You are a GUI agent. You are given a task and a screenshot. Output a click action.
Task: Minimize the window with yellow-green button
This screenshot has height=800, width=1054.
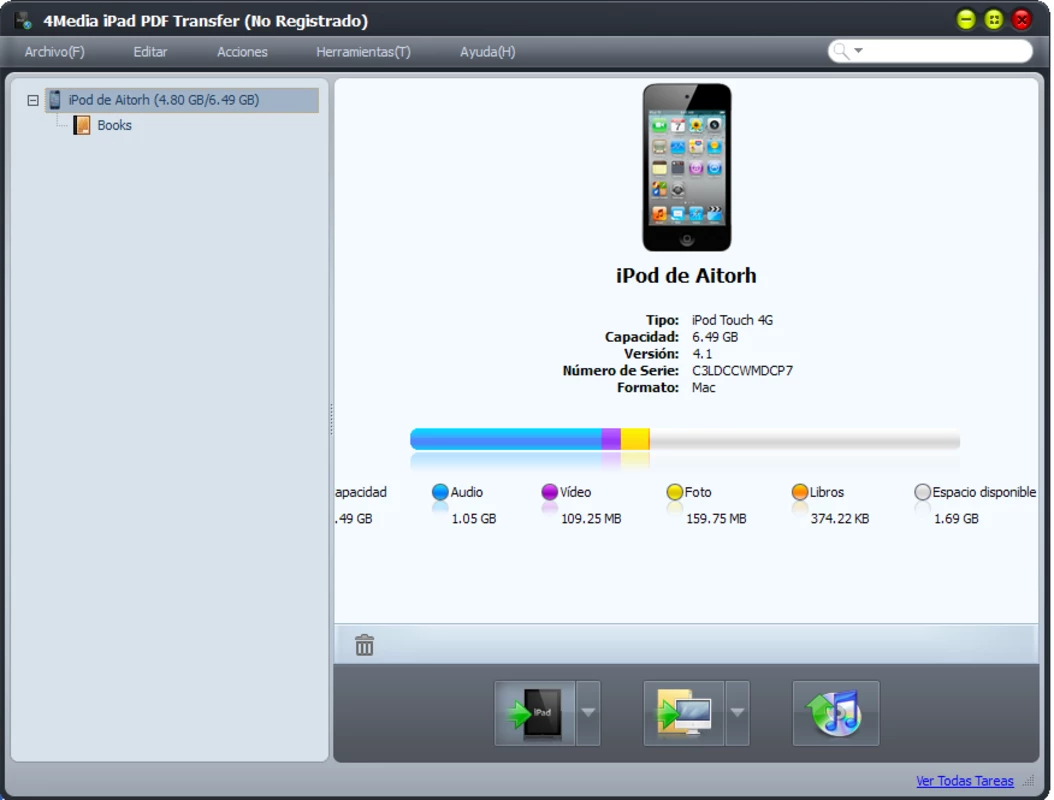coord(966,19)
